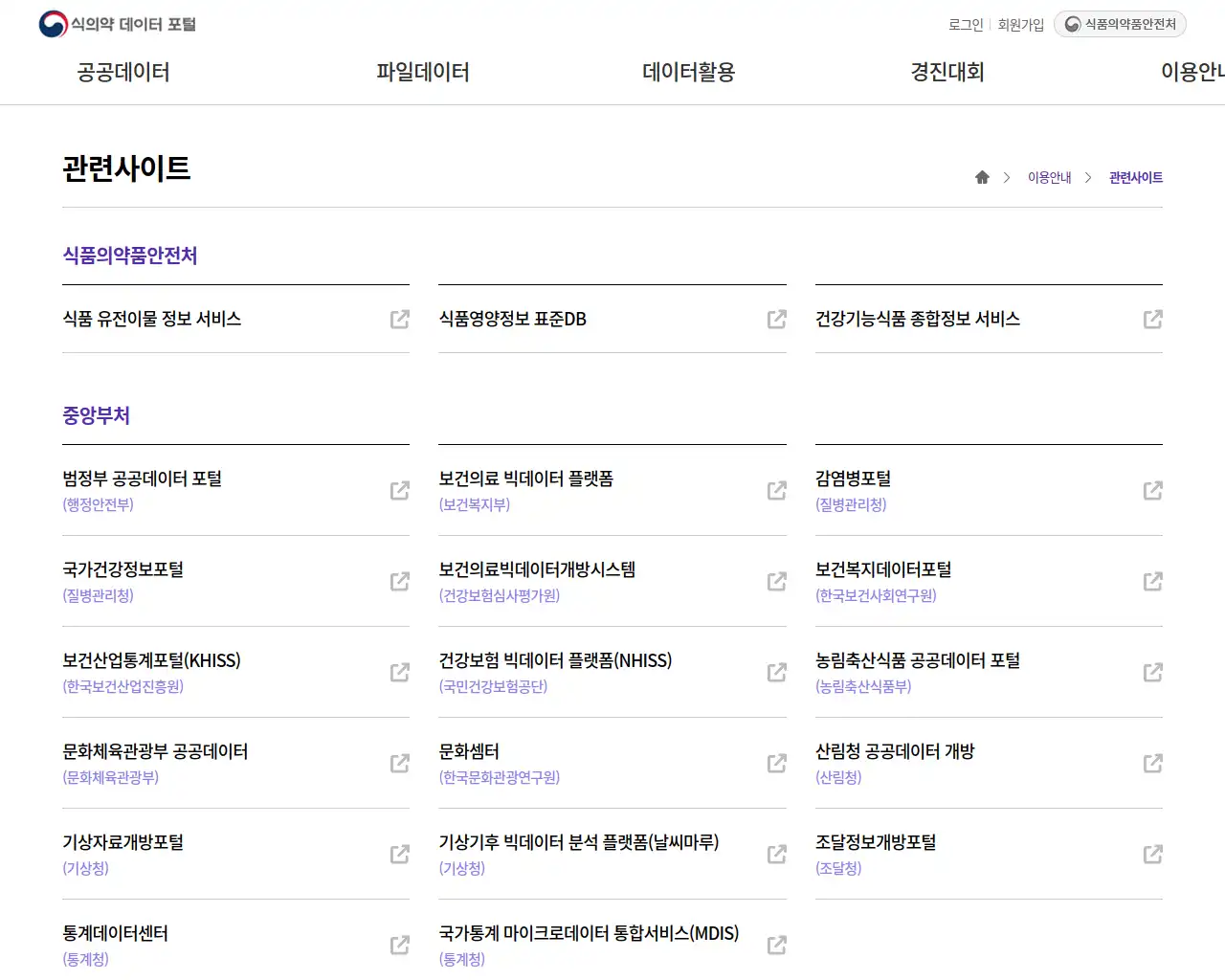1225x980 pixels.
Task: Click external link icon for 보건산업통계포털(KHISS)
Action: (x=400, y=672)
